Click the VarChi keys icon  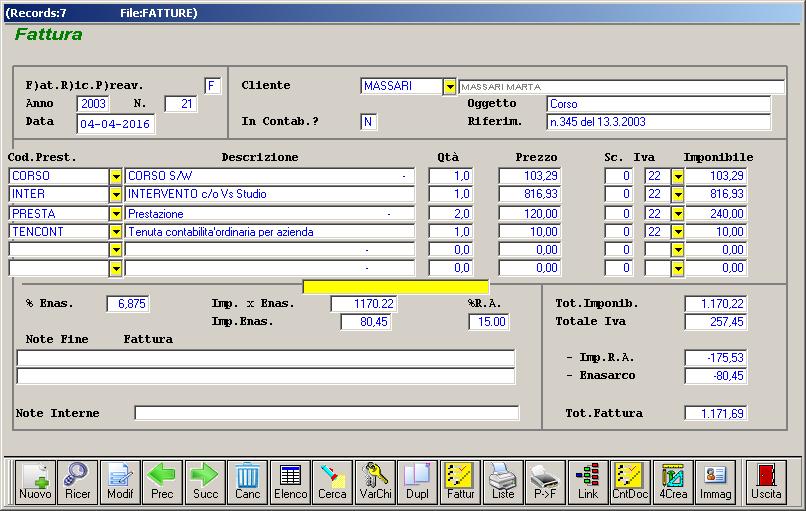[x=375, y=482]
